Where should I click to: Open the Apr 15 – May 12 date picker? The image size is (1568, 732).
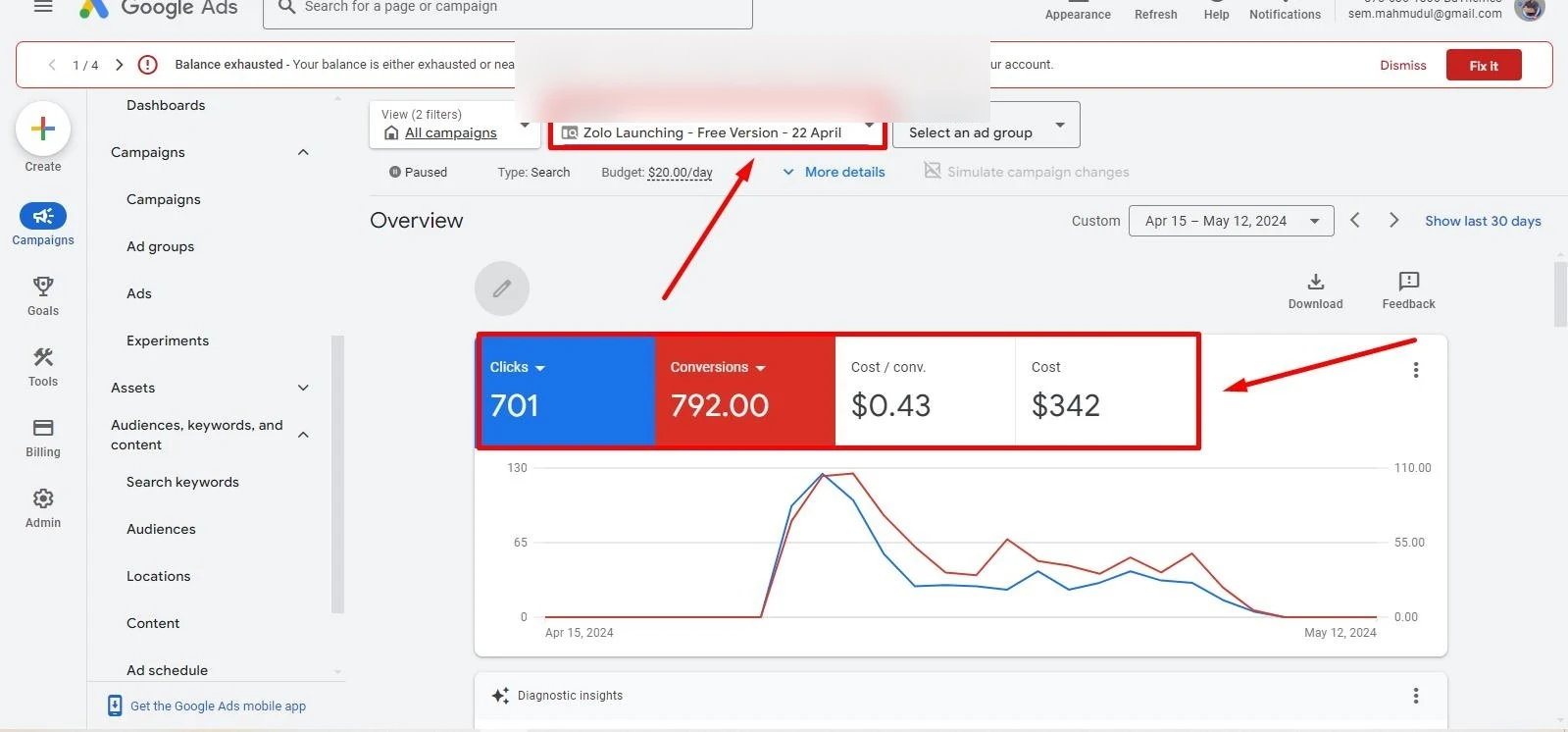click(x=1231, y=221)
